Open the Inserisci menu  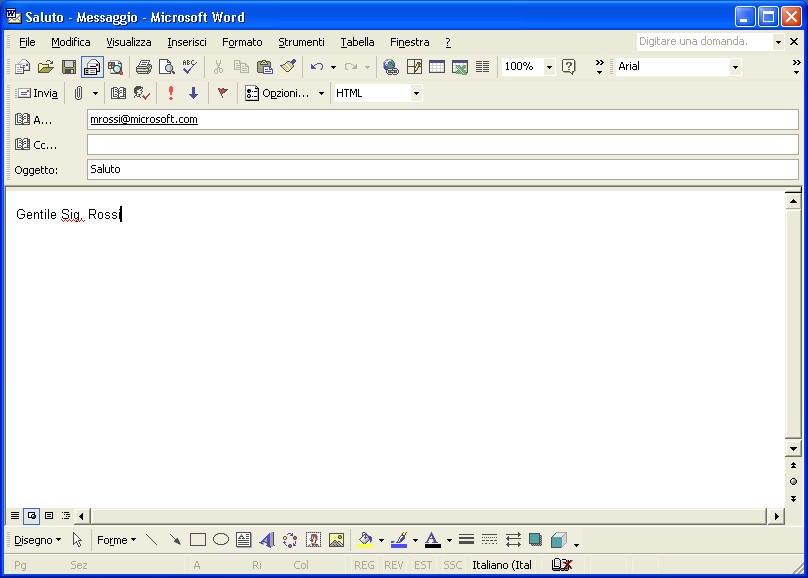[x=187, y=42]
